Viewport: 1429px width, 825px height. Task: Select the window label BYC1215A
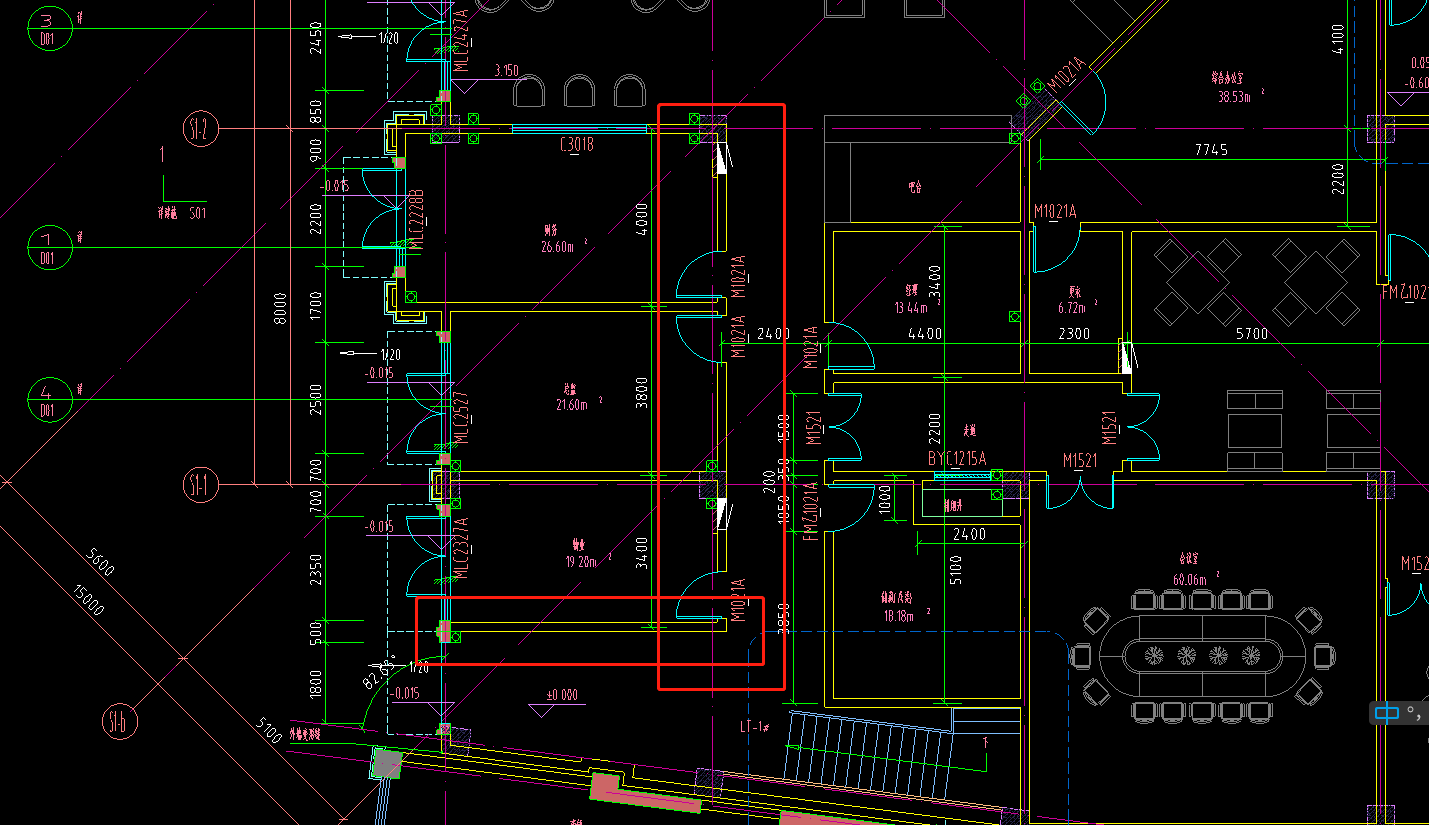(x=957, y=457)
